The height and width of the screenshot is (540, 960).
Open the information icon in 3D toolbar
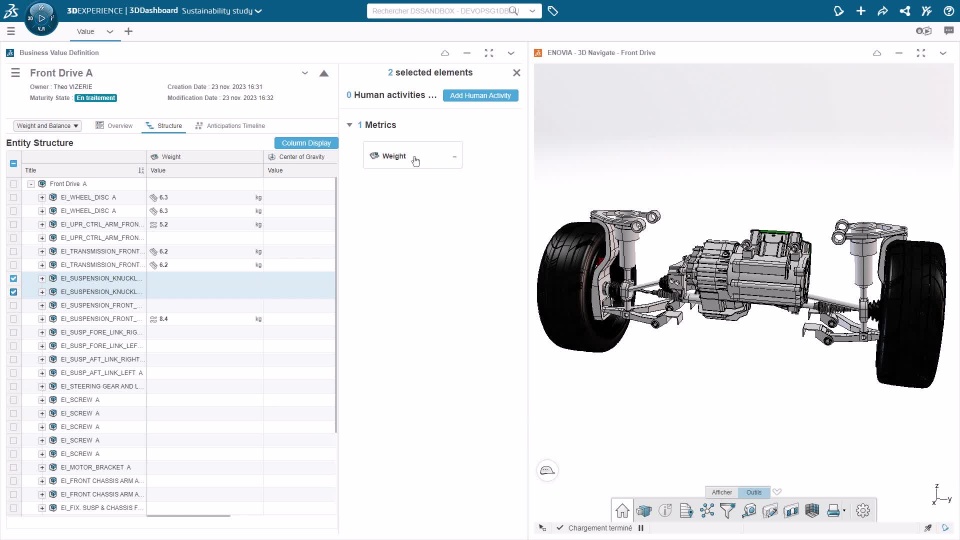[665, 511]
